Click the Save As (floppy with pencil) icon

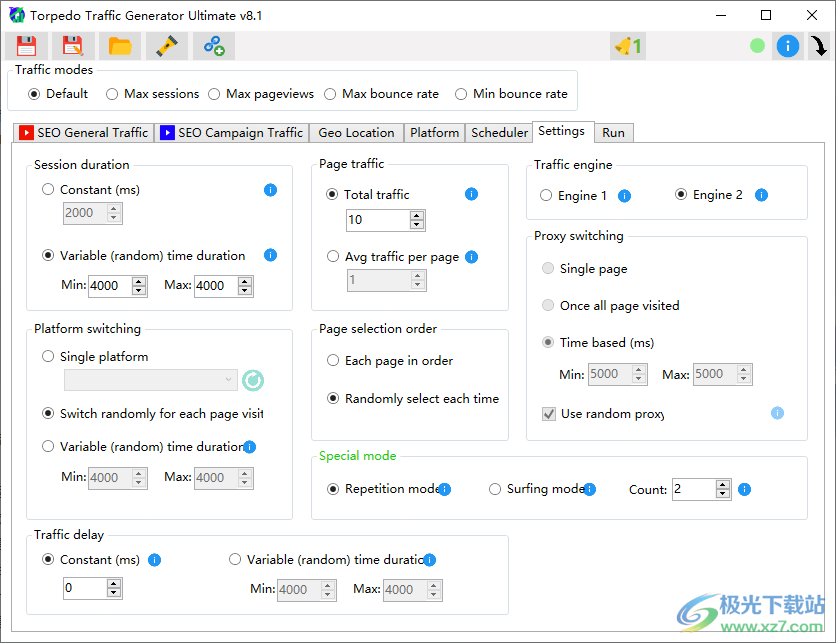pos(73,46)
